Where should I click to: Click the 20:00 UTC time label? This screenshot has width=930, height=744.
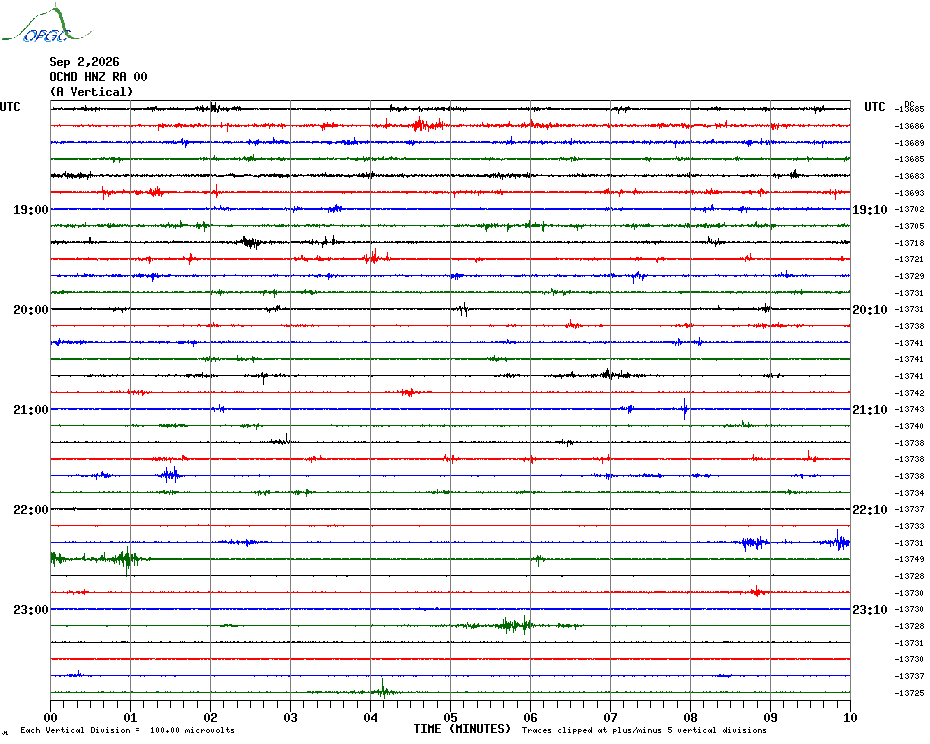pyautogui.click(x=30, y=310)
